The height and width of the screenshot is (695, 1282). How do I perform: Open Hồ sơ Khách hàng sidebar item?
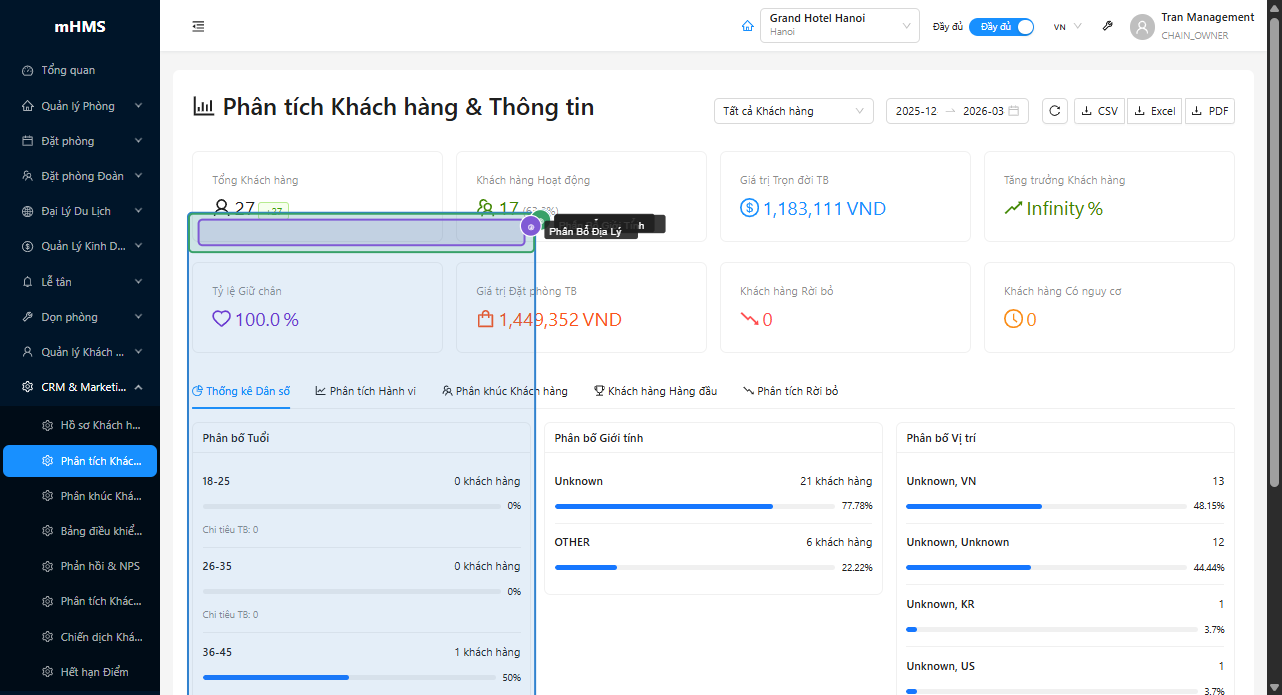(99, 425)
